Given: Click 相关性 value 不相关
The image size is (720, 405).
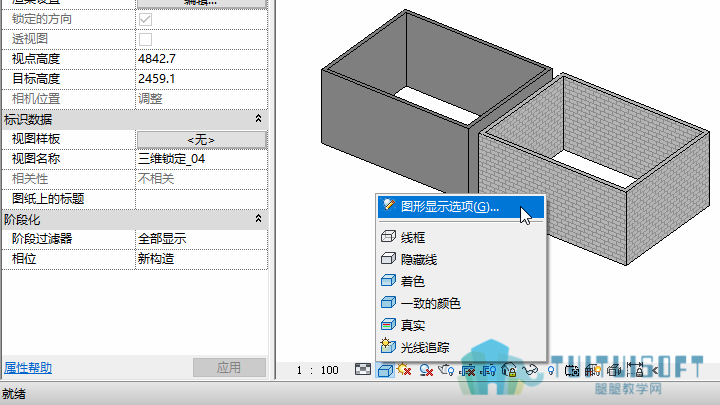Looking at the screenshot, I should click(202, 179).
